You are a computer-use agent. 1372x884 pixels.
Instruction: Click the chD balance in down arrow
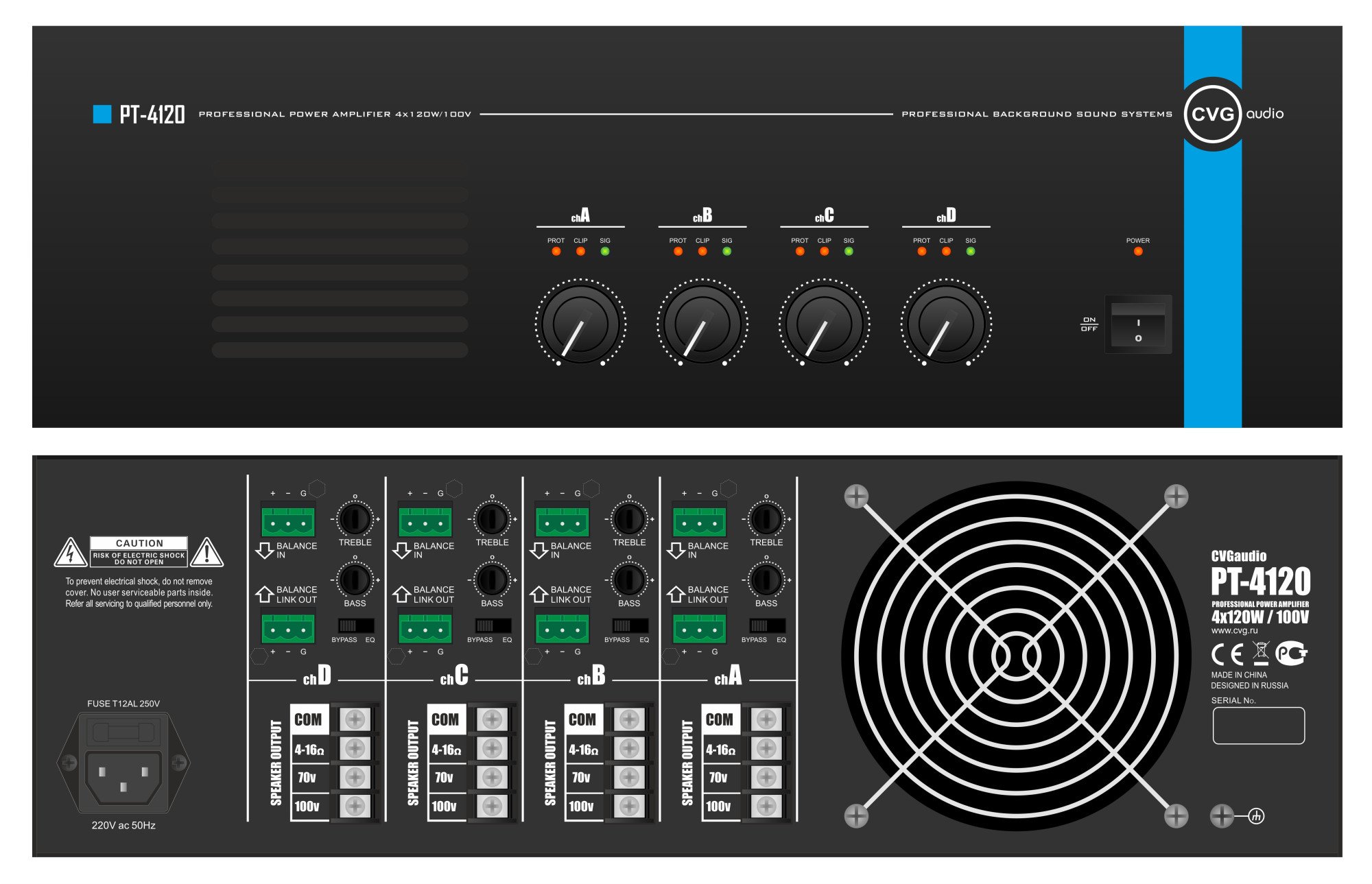265,550
